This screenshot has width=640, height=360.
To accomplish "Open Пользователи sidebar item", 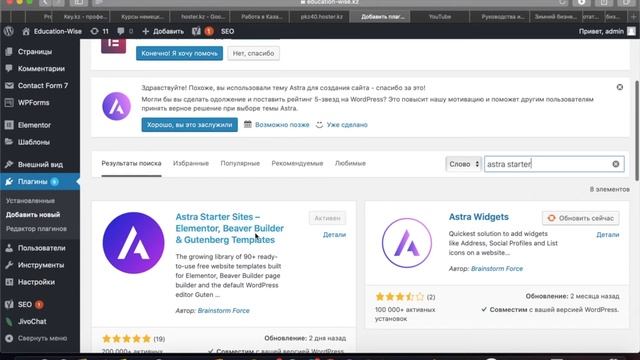I will [x=41, y=248].
